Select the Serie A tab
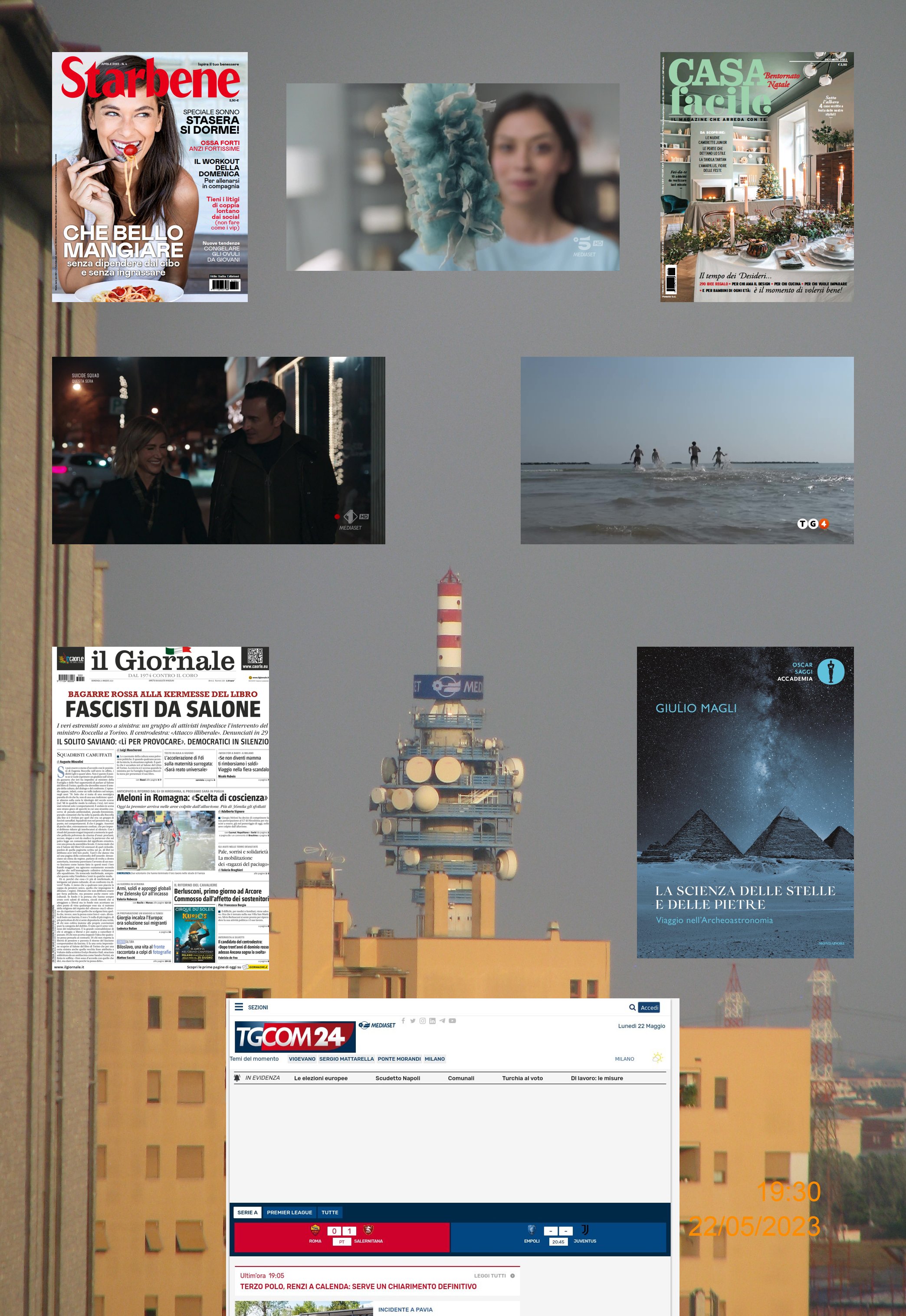 [x=247, y=1212]
